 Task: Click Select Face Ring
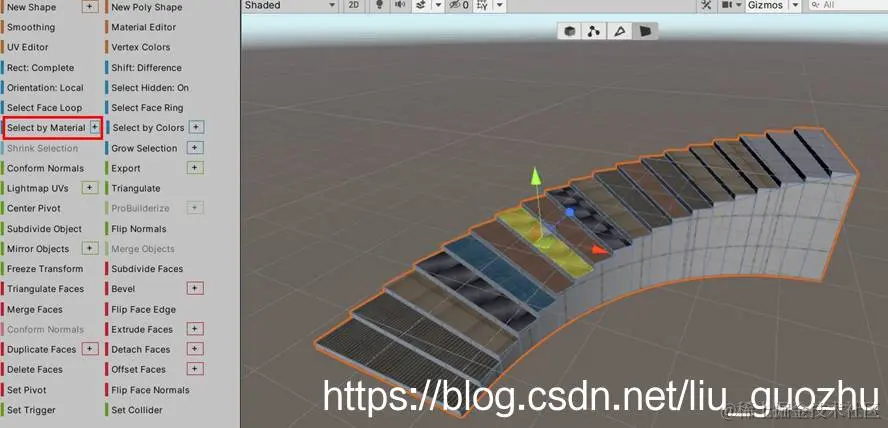(x=147, y=108)
